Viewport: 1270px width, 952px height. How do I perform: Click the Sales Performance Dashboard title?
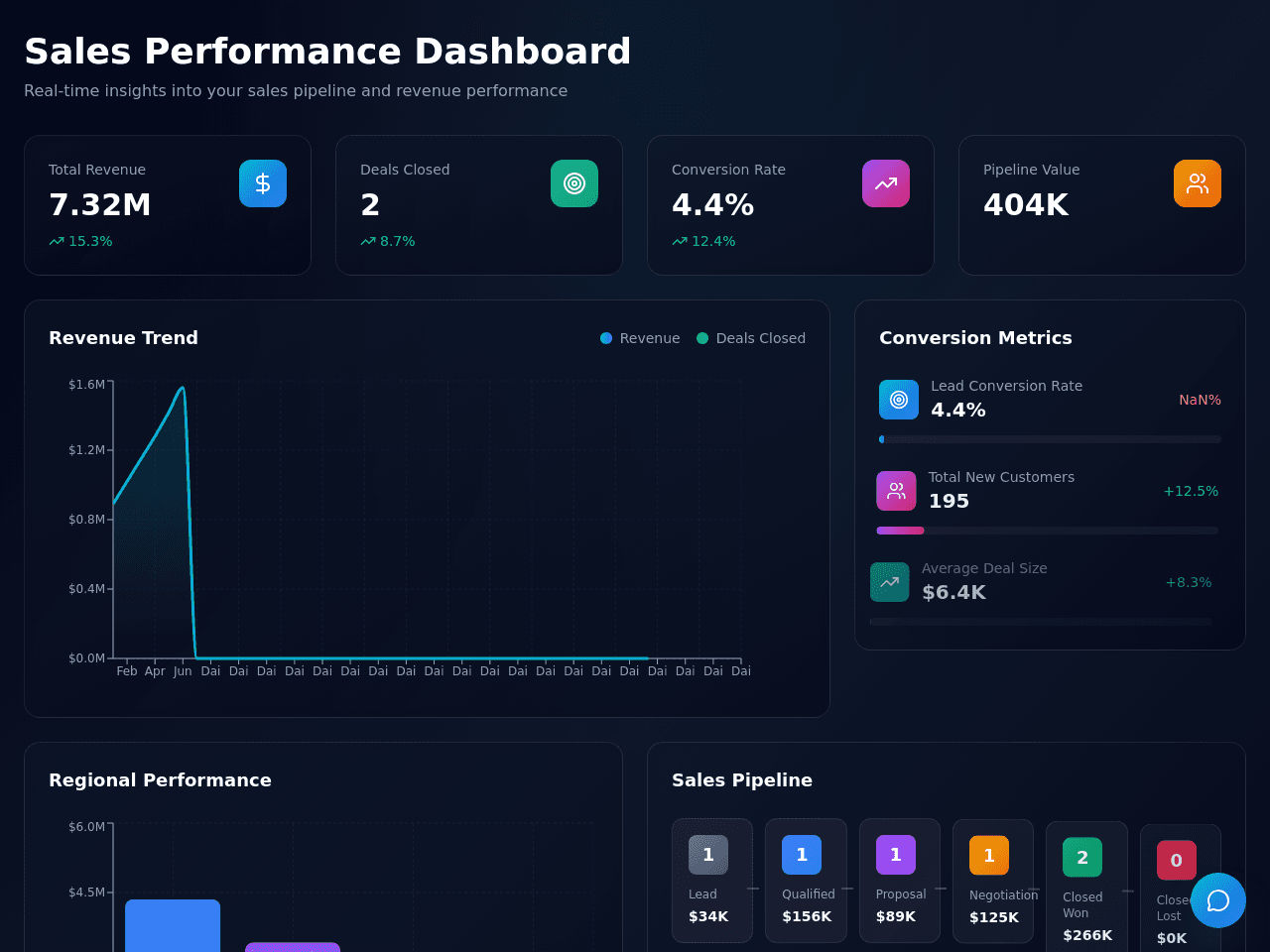327,52
